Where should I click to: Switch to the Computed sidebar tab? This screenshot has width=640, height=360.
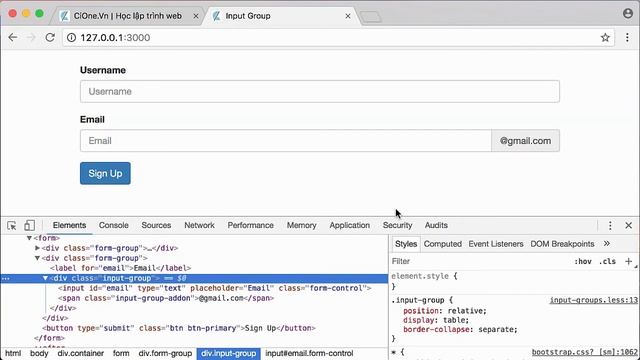pos(442,244)
